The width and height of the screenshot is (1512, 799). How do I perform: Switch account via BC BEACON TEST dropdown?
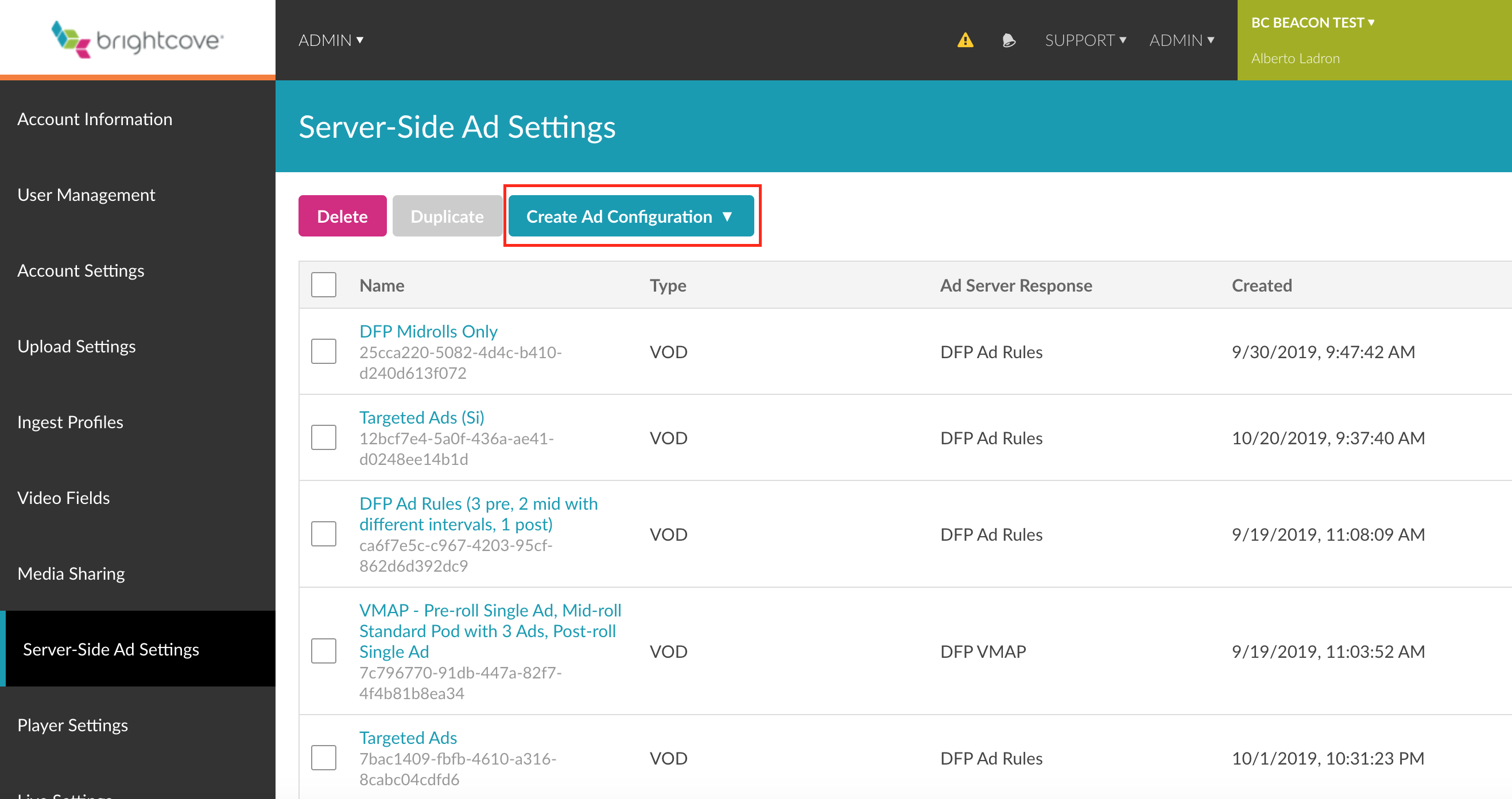pyautogui.click(x=1312, y=22)
